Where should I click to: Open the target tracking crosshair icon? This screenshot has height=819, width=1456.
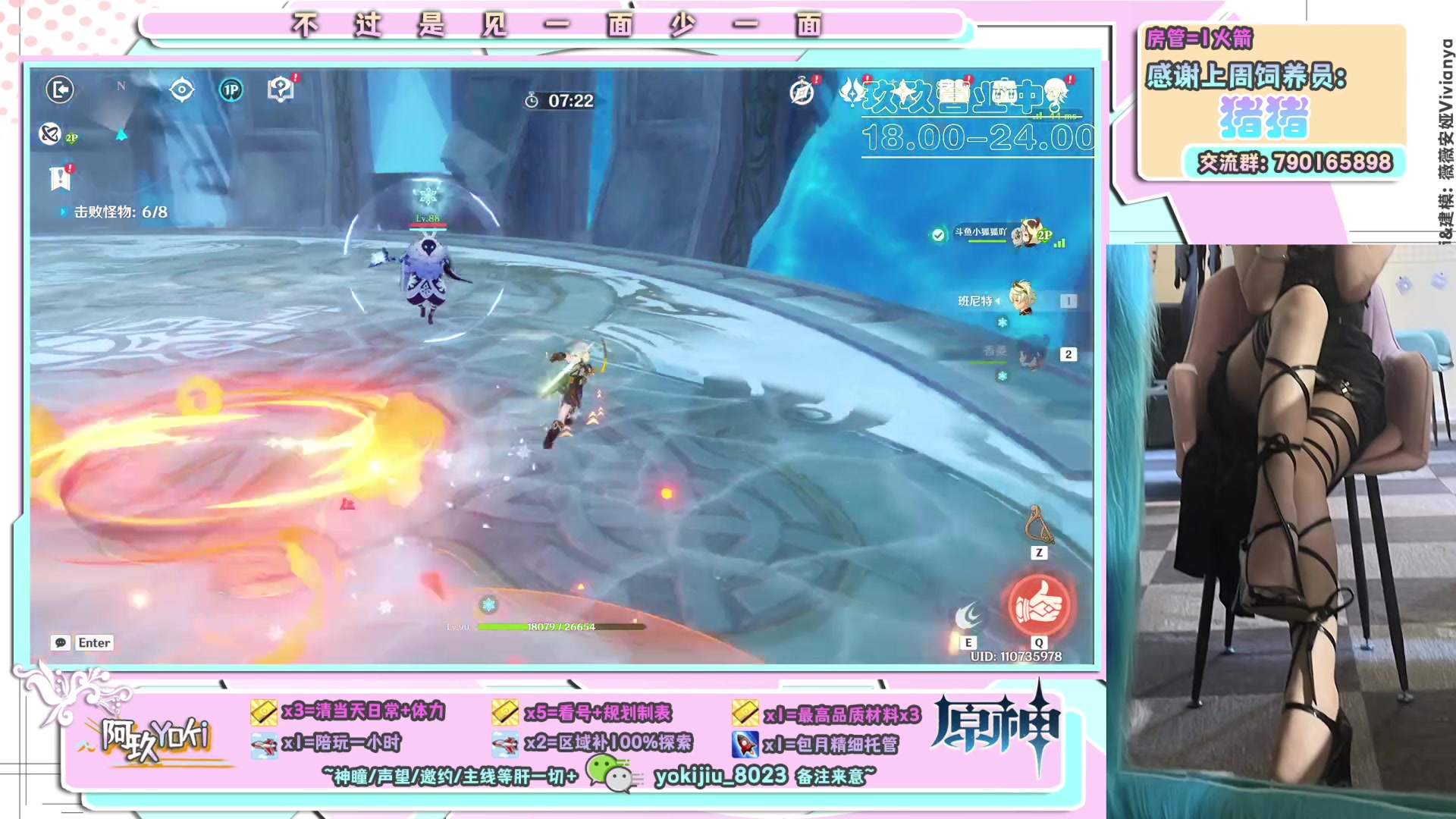point(182,90)
